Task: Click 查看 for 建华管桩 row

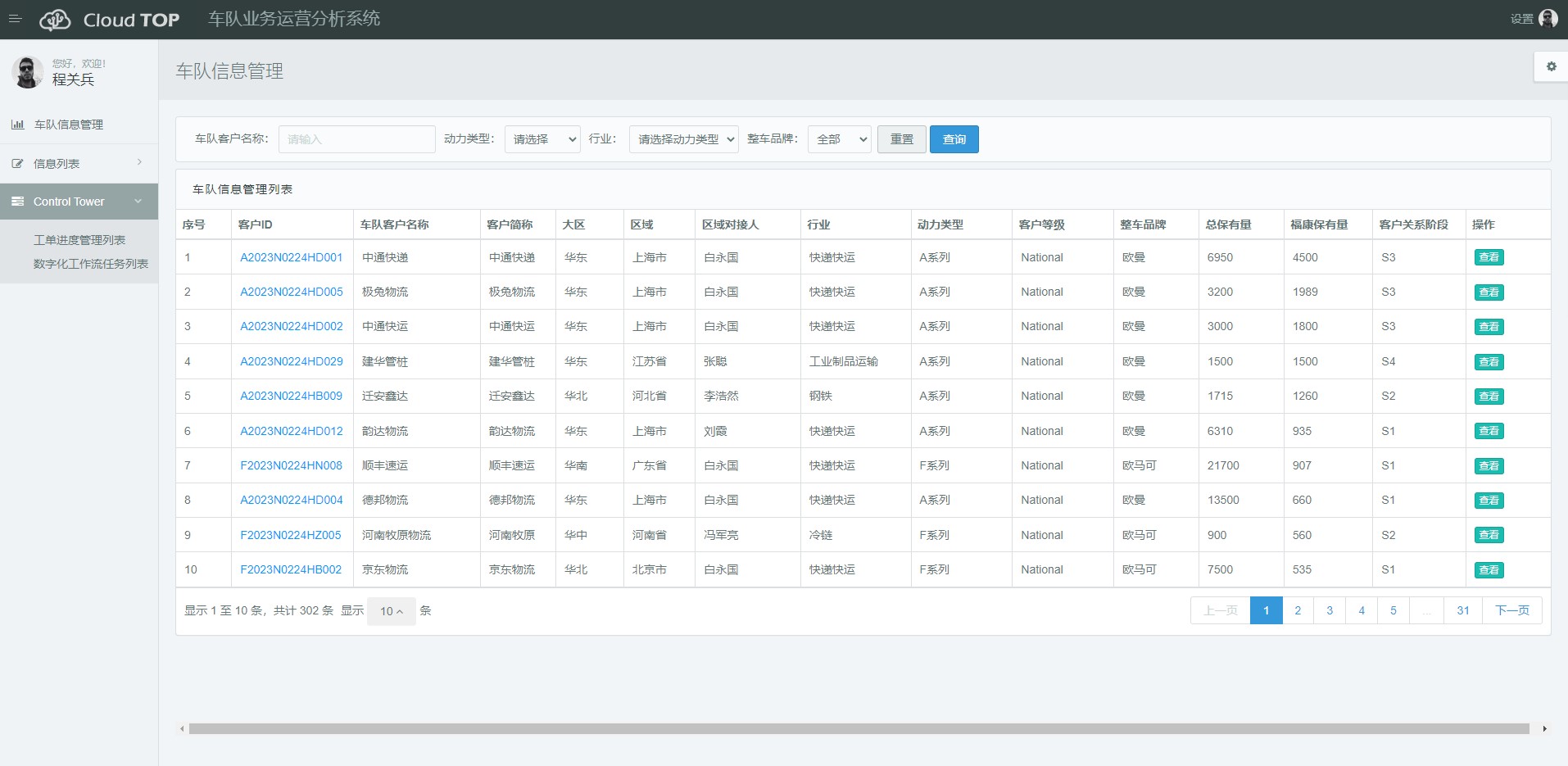Action: (x=1489, y=362)
